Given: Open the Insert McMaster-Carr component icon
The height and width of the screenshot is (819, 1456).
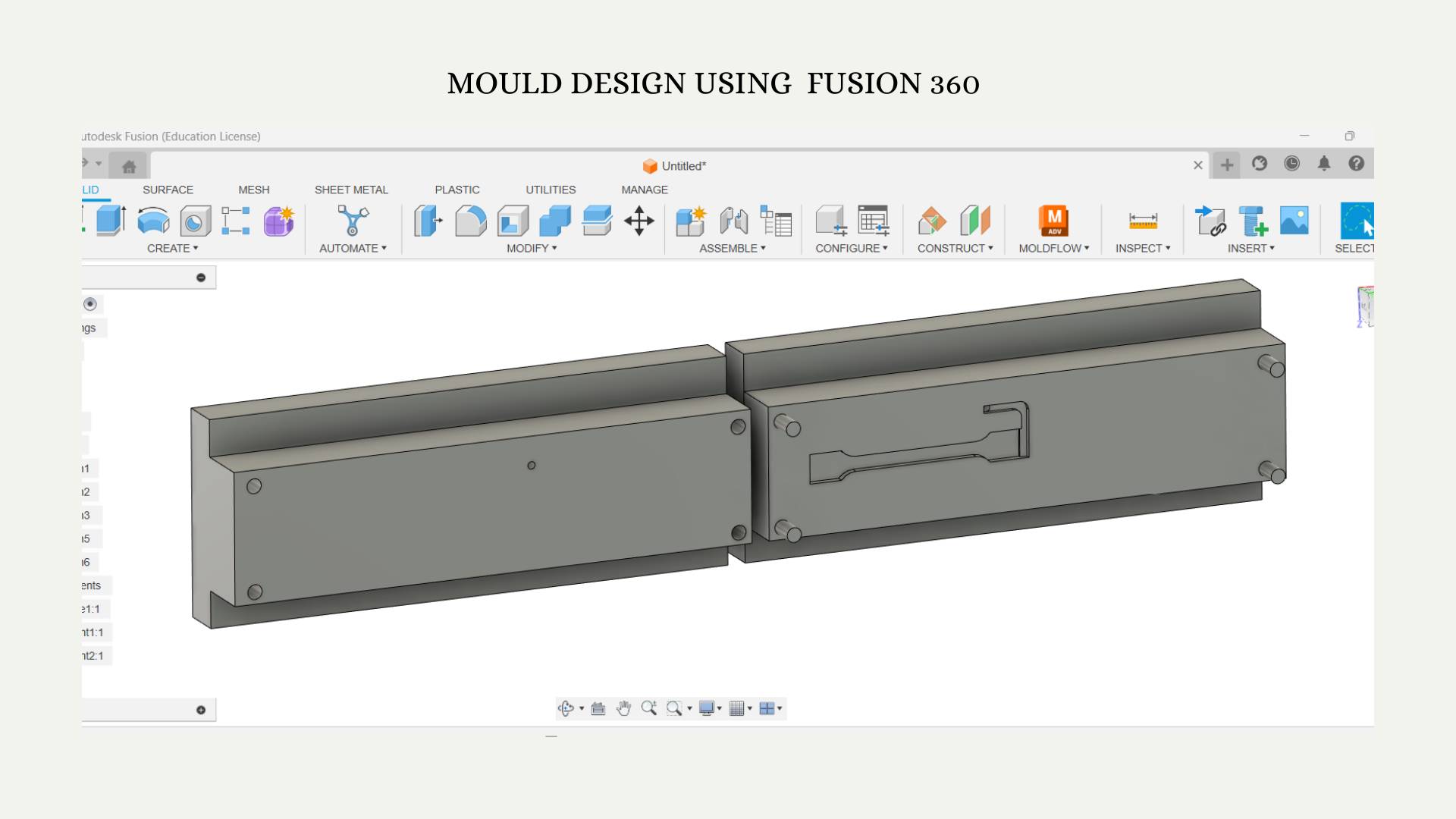Looking at the screenshot, I should 1253,221.
